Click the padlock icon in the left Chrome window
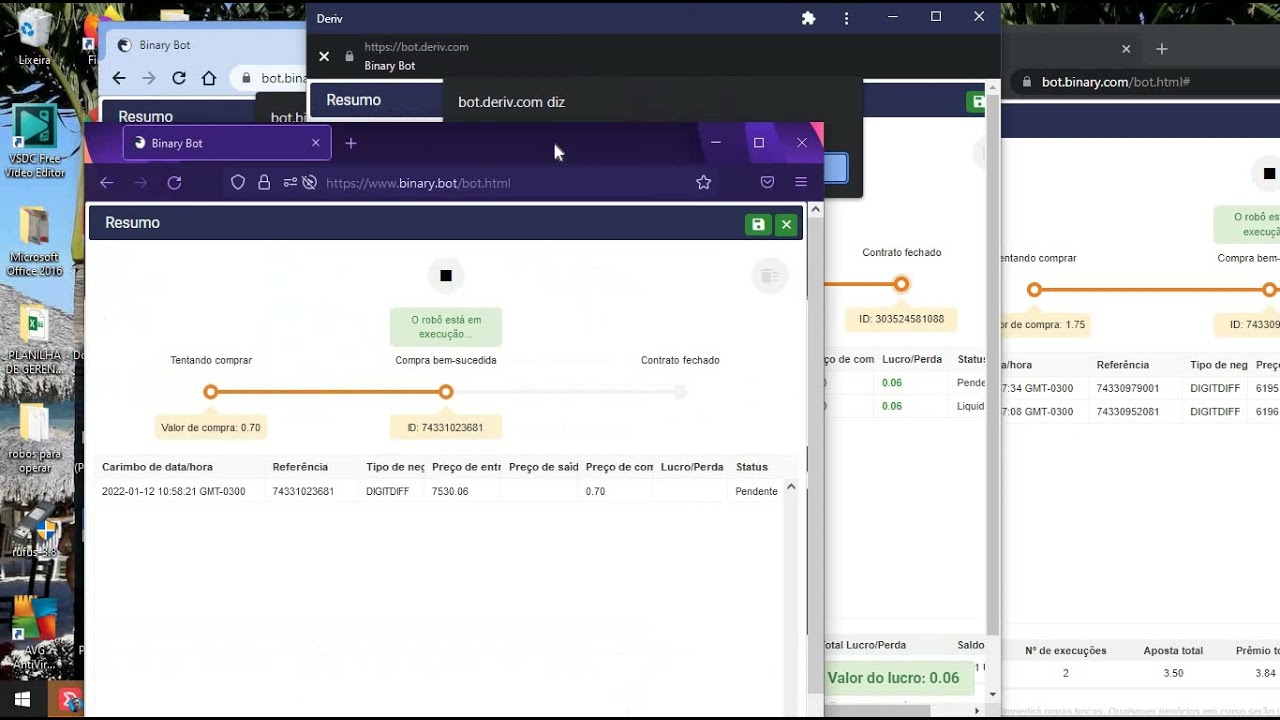Viewport: 1280px width, 720px height. point(245,78)
